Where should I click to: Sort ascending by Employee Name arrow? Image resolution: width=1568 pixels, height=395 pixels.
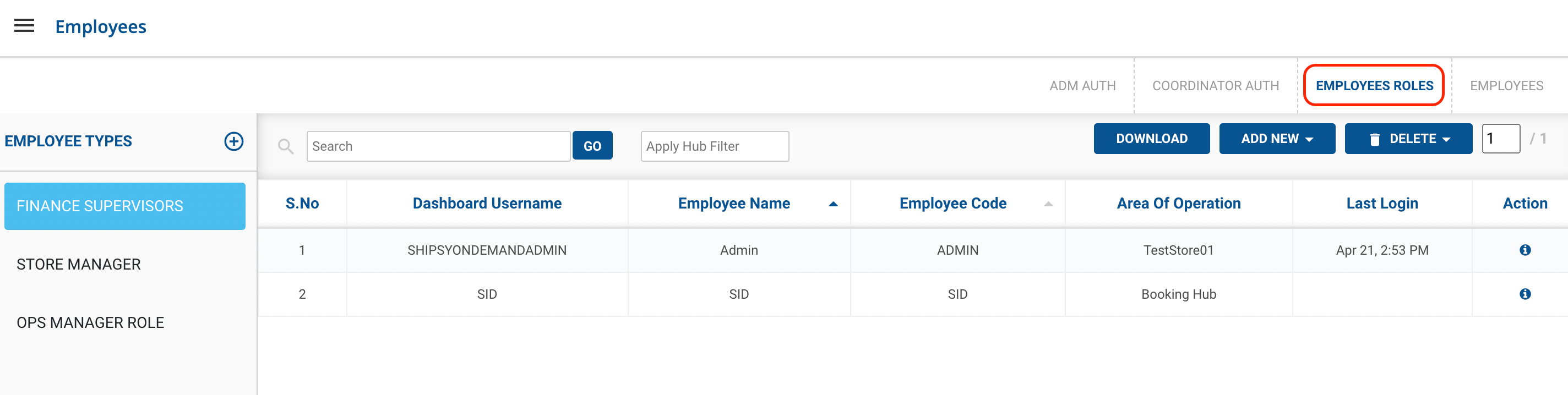834,204
